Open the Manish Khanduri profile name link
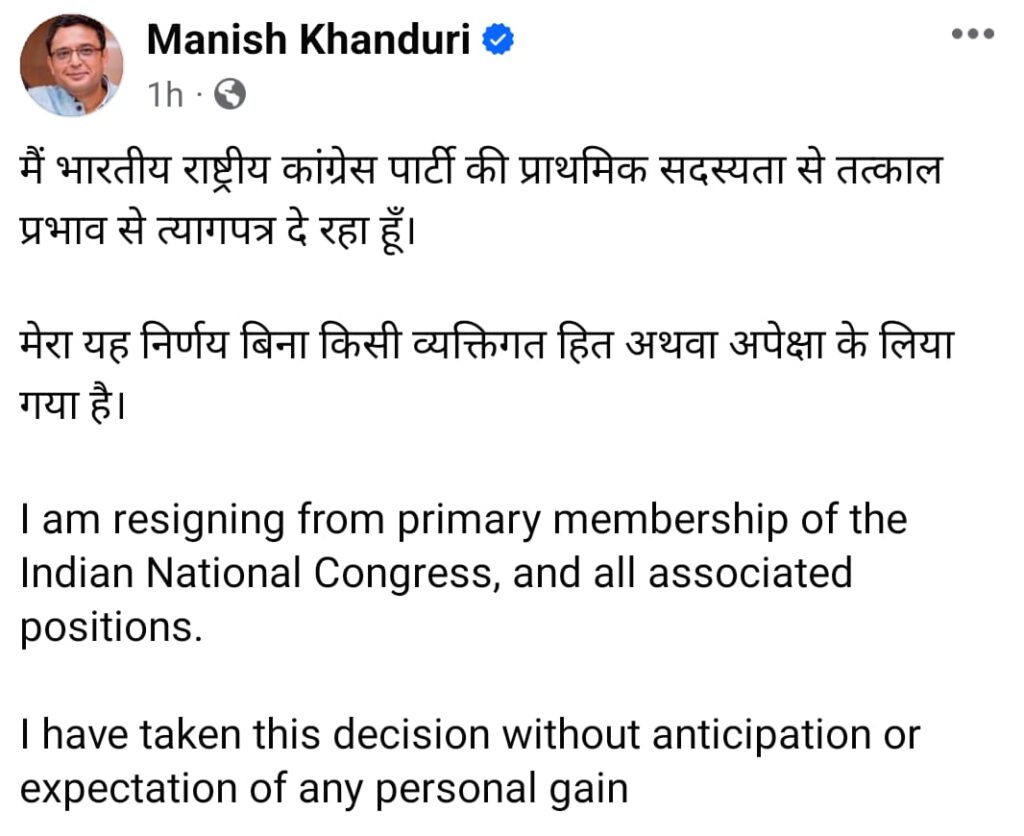This screenshot has width=1024, height=836. pos(308,39)
